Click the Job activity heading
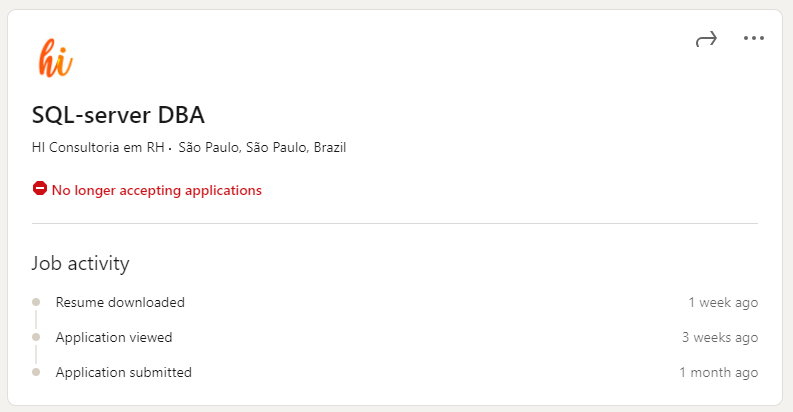The image size is (793, 412). (x=80, y=264)
